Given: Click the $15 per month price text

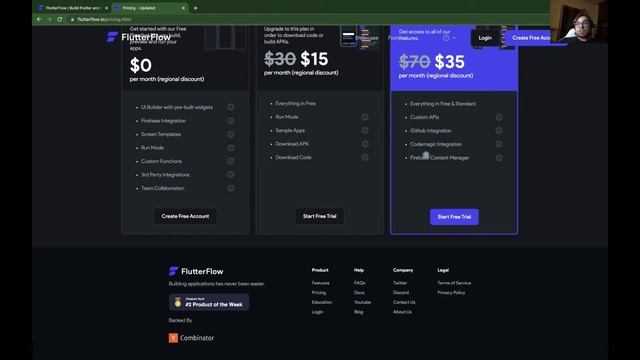Looking at the screenshot, I should (x=314, y=59).
